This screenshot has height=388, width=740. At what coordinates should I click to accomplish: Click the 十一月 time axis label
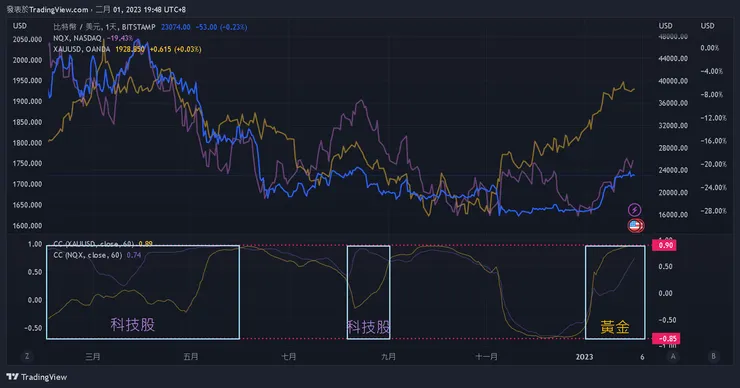[x=487, y=357]
